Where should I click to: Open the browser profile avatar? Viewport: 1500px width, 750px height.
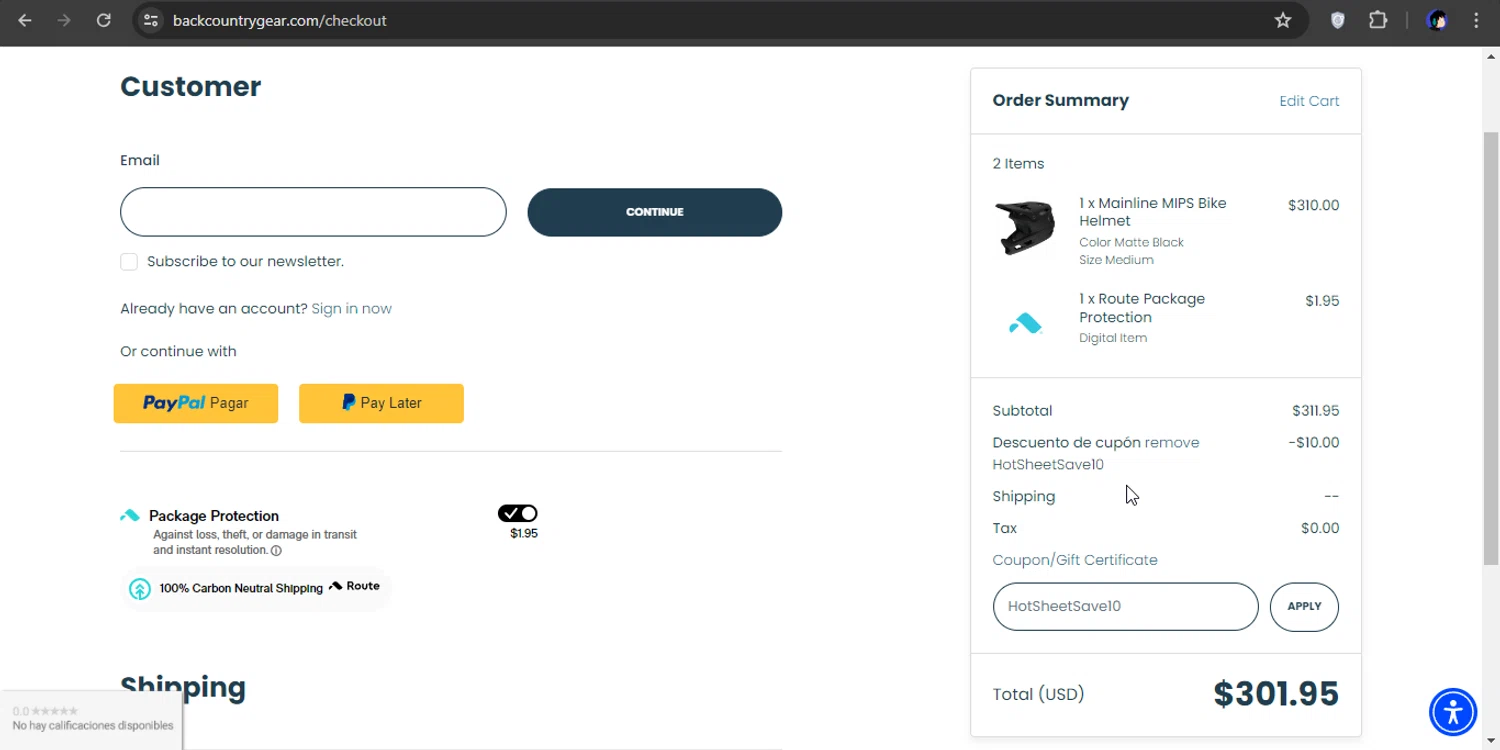click(x=1437, y=20)
